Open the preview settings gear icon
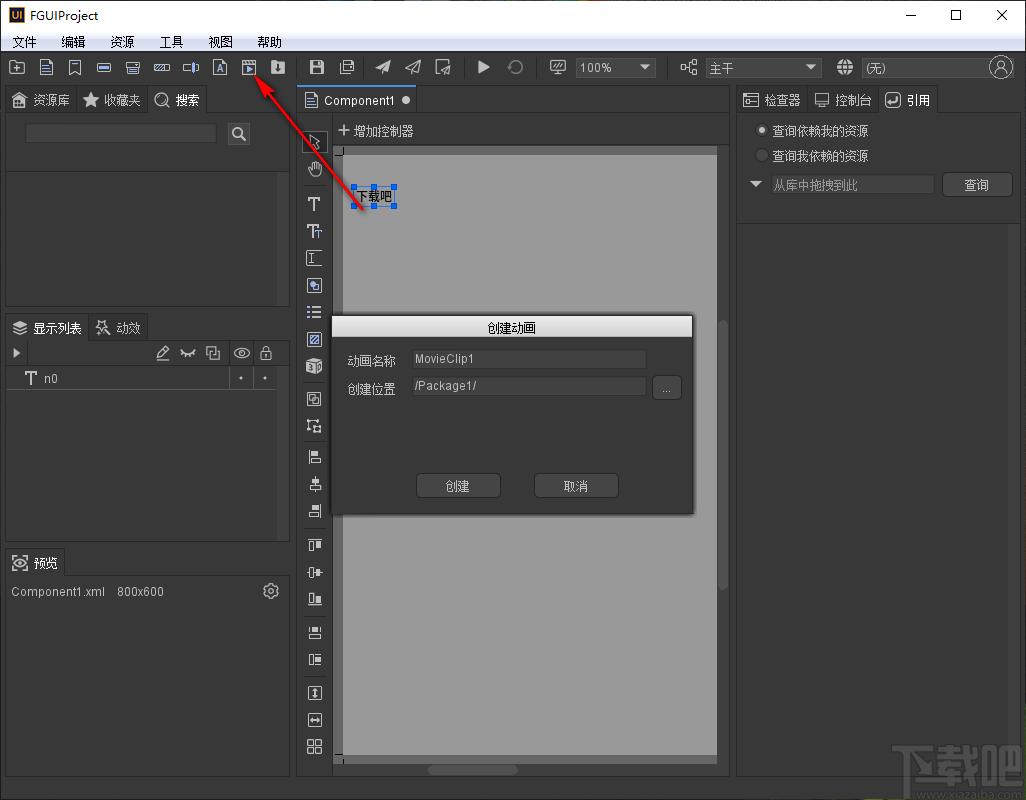The height and width of the screenshot is (800, 1026). (x=271, y=591)
